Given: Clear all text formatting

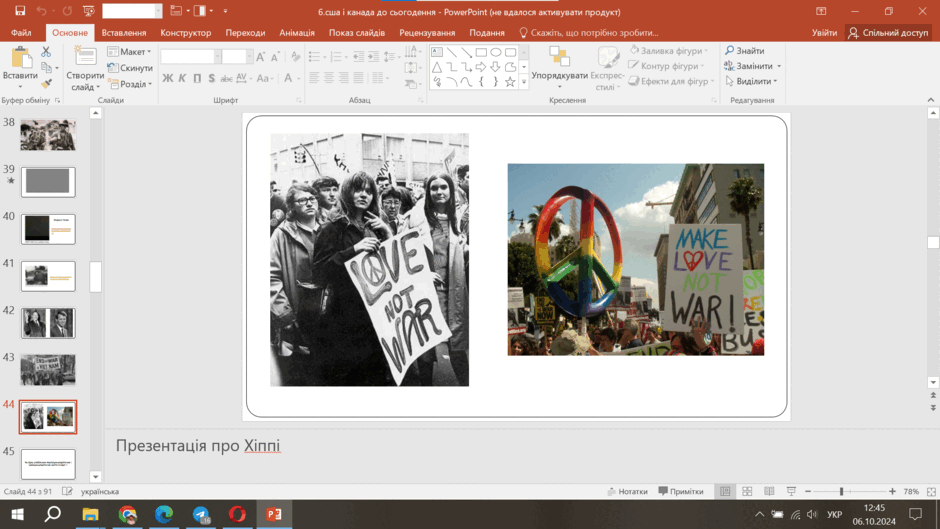Looking at the screenshot, I should (x=296, y=57).
